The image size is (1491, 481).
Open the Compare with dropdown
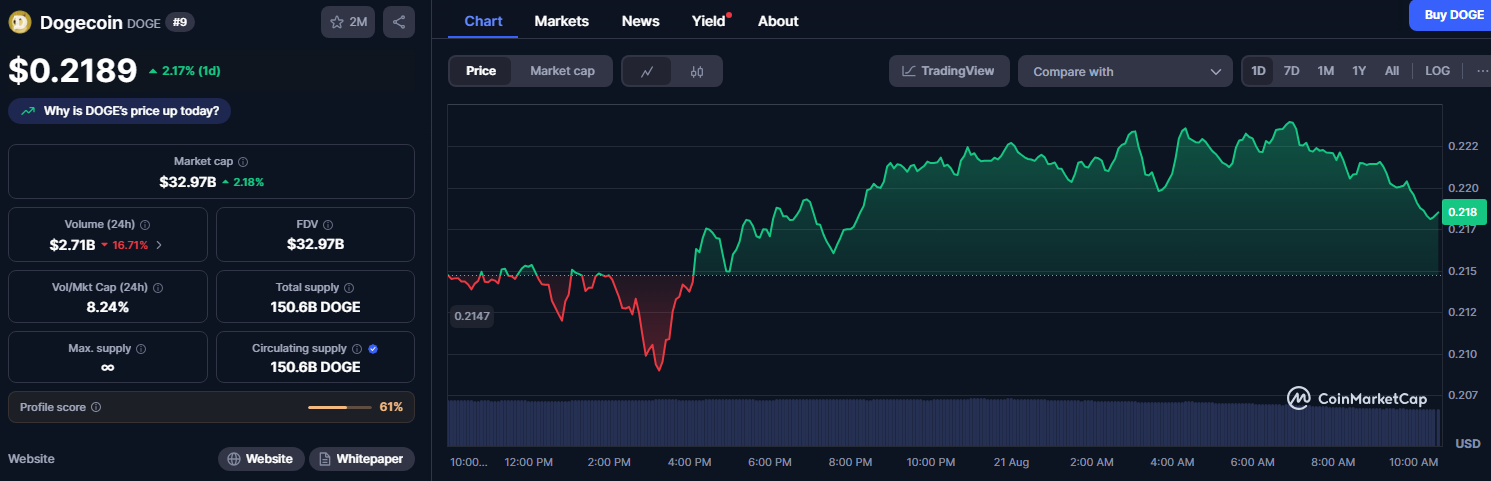point(1126,71)
